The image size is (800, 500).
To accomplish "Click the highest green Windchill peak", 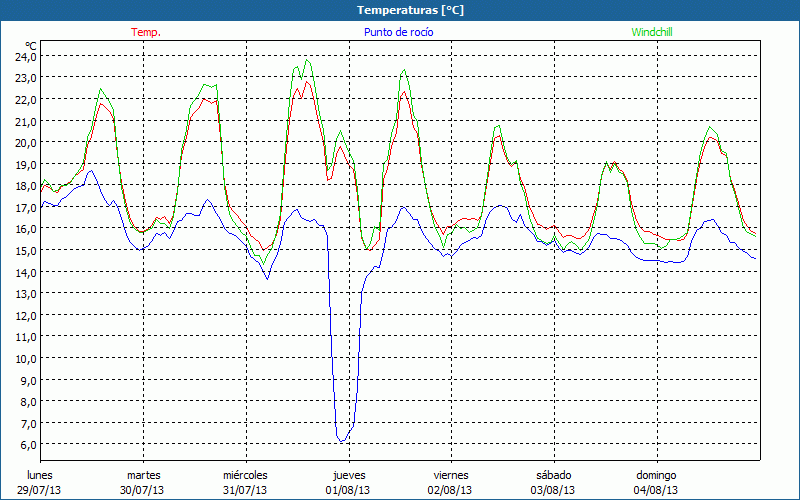I will 307,60.
